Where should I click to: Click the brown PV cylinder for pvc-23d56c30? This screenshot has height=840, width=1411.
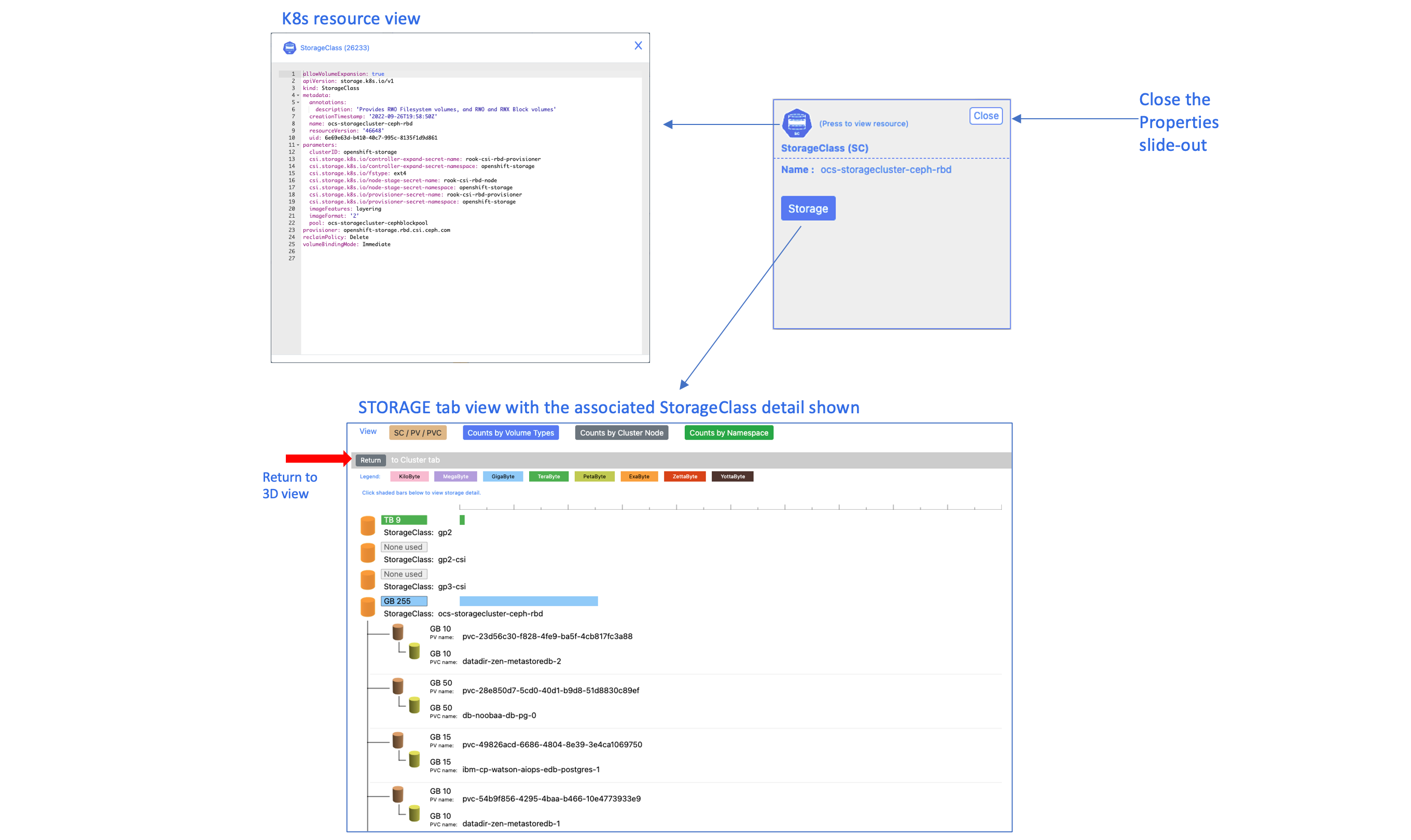pos(398,632)
